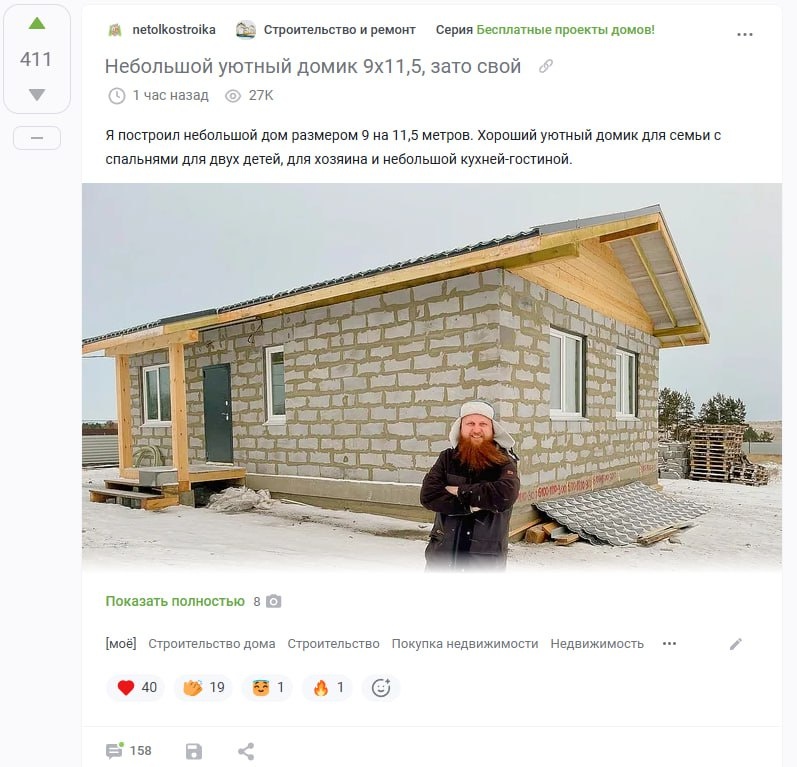Upvote the post with green arrow

click(37, 23)
